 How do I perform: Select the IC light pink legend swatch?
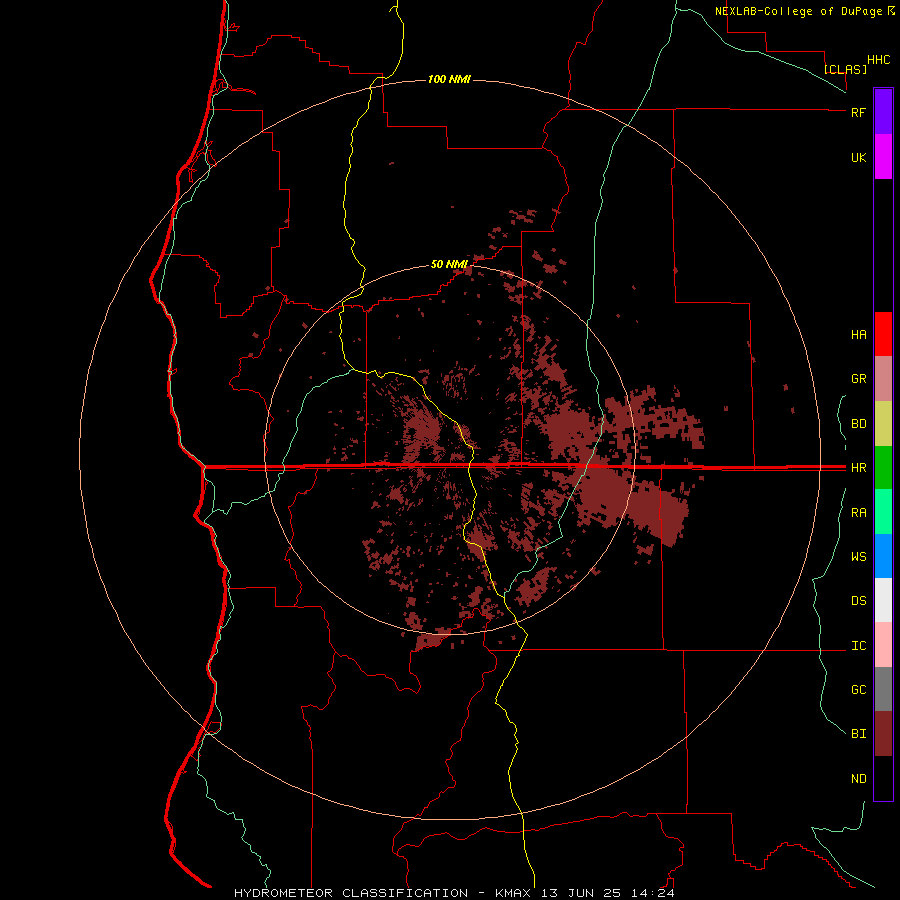pos(883,645)
